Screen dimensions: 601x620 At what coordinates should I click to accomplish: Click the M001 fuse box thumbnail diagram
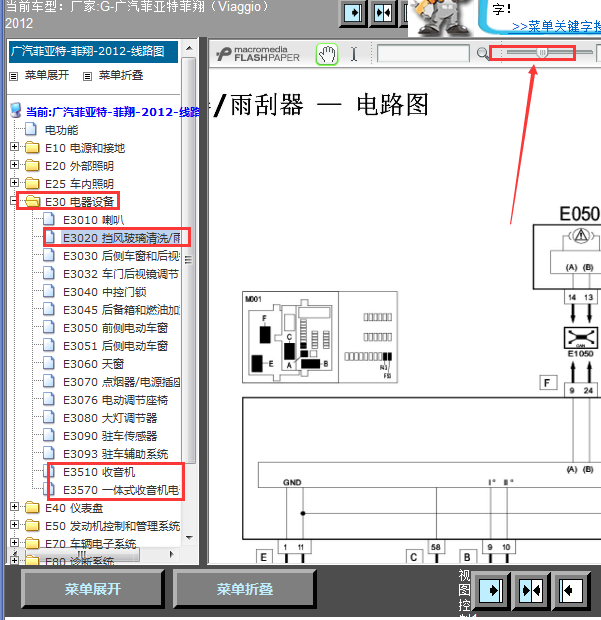(319, 337)
